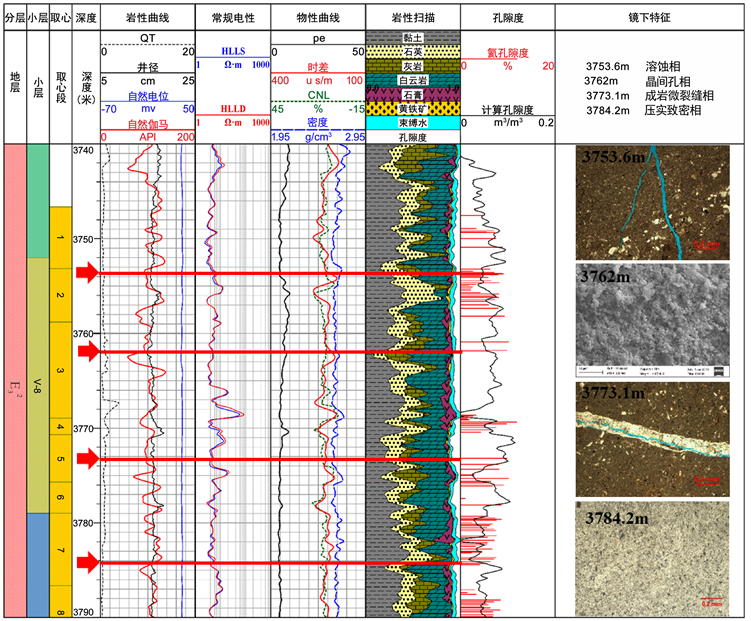Click the red arrow near 3762m depth
This screenshot has height=621, width=751.
pyautogui.click(x=87, y=351)
